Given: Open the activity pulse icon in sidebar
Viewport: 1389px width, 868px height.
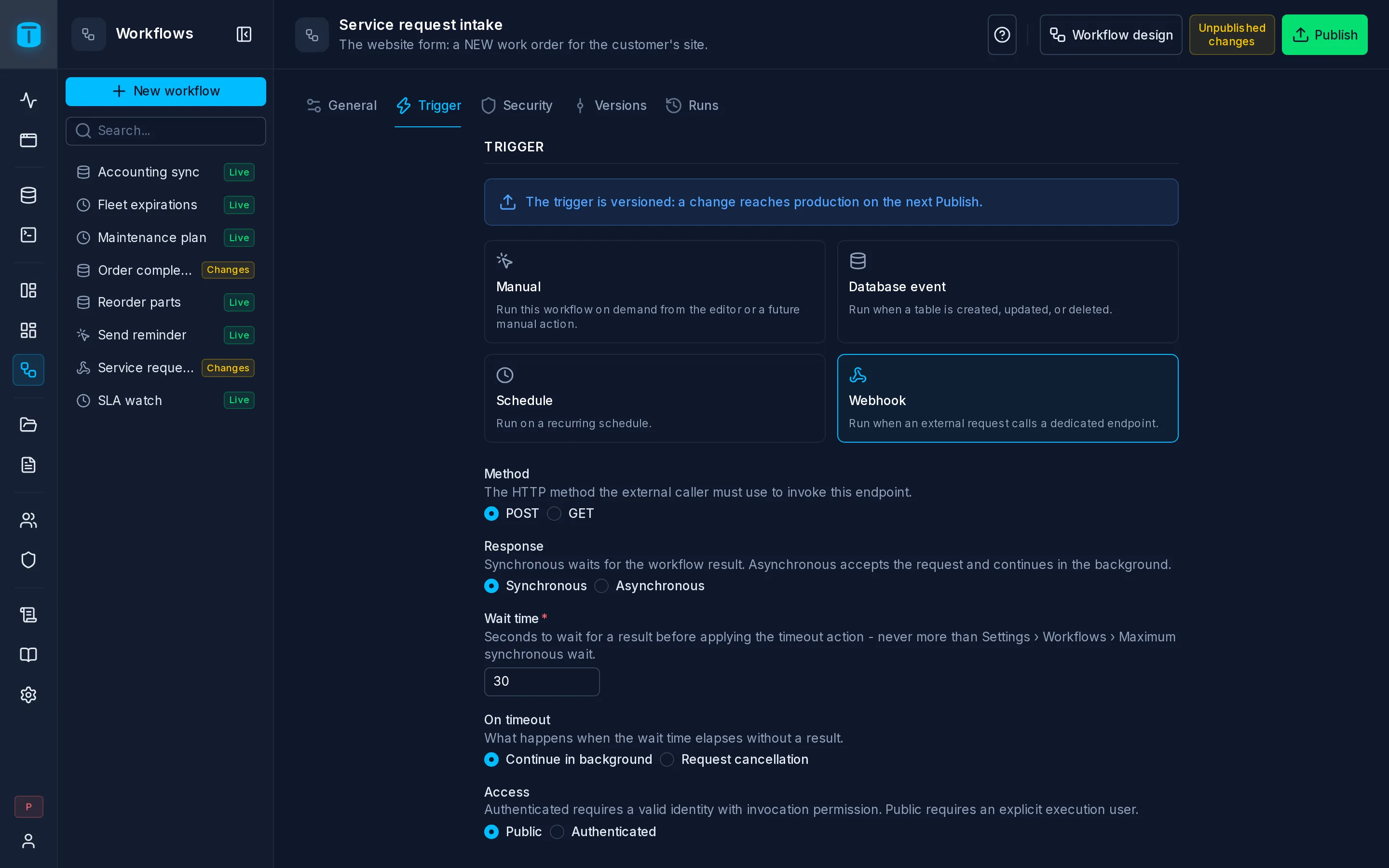Looking at the screenshot, I should [28, 100].
